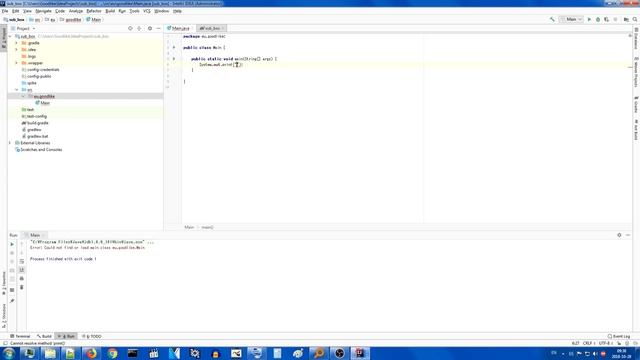
Task: Open the Windows Start menu
Action: 9,353
